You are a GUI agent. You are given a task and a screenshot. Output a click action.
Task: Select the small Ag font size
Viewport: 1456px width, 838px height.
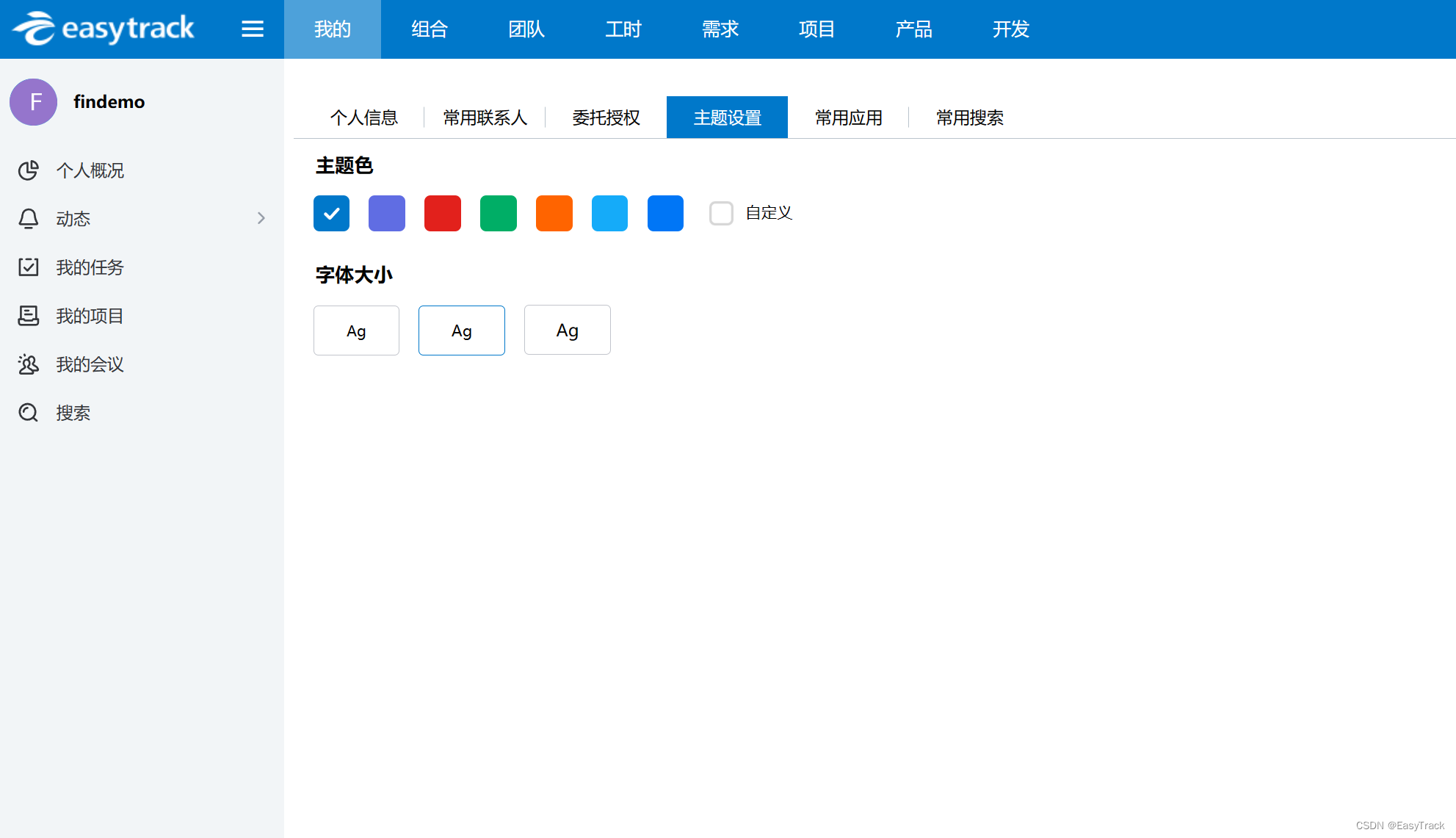(x=356, y=330)
